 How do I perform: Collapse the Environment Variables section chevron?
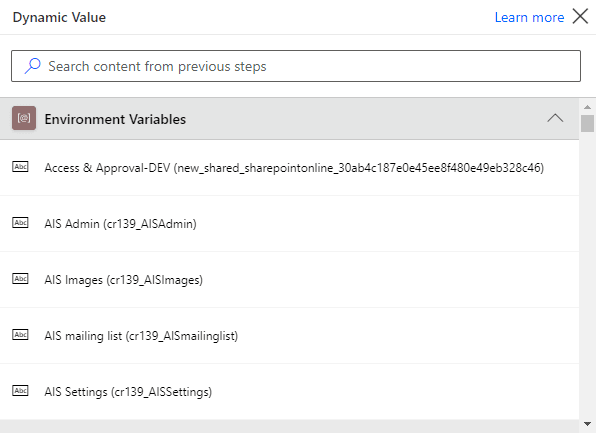555,118
